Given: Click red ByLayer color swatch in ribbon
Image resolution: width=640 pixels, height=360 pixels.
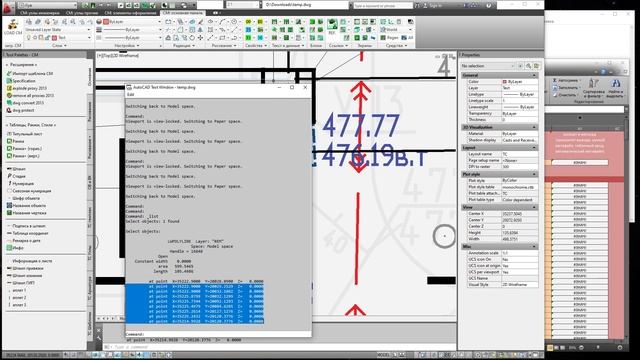Looking at the screenshot, I should point(106,22).
